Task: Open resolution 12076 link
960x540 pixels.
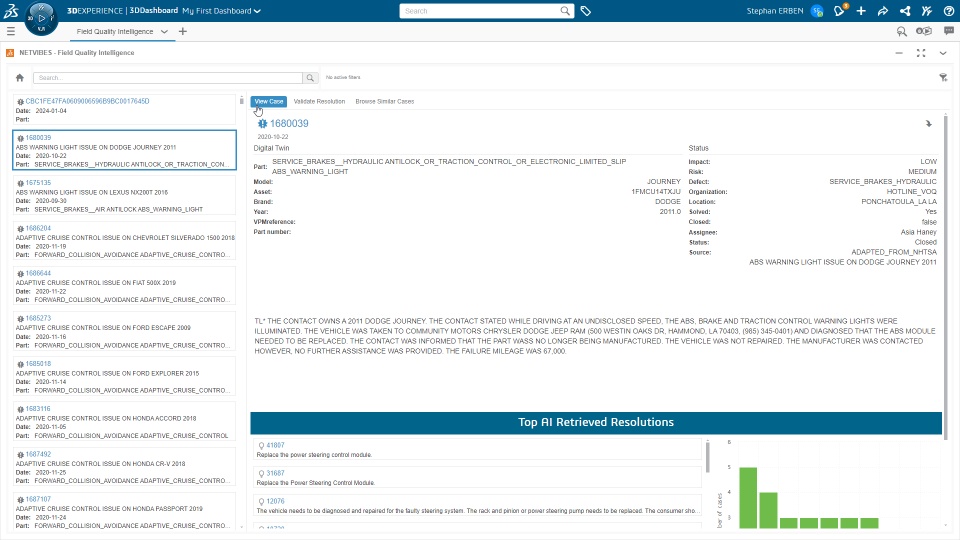Action: pos(276,501)
